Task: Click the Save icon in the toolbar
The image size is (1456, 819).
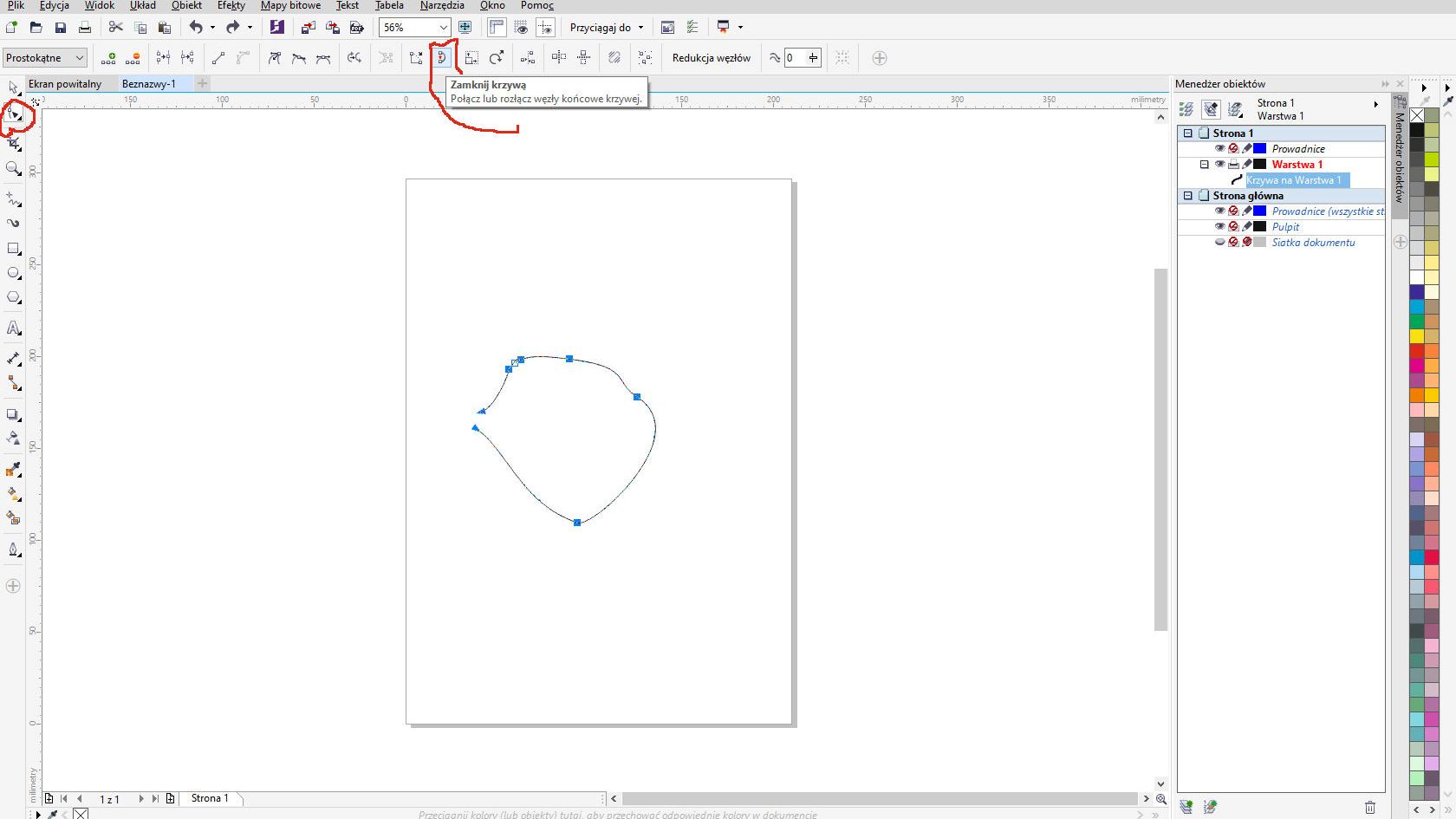Action: [x=61, y=28]
